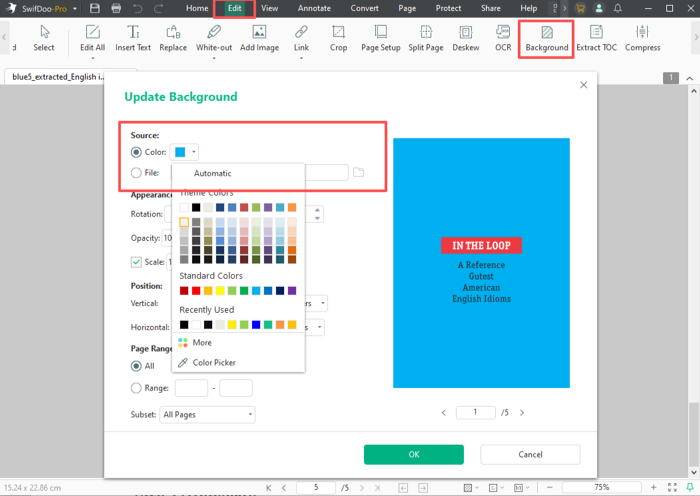The width and height of the screenshot is (700, 496).
Task: Open the Extract TOC tool
Action: tap(596, 38)
